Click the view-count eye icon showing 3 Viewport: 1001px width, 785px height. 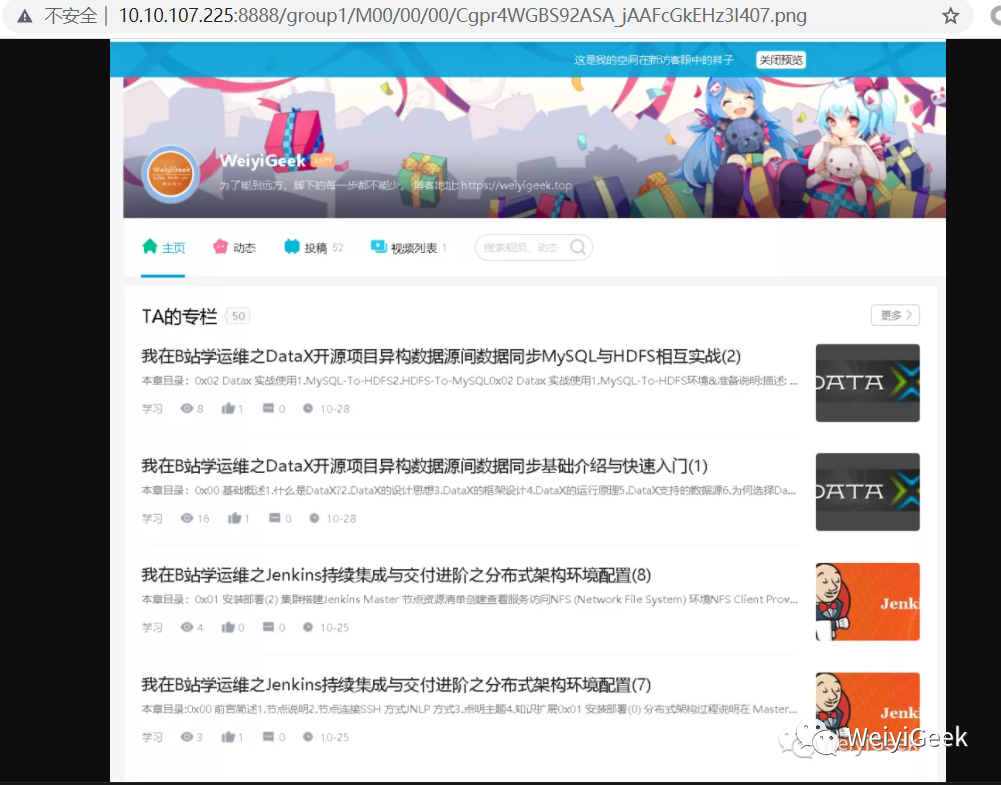point(186,737)
